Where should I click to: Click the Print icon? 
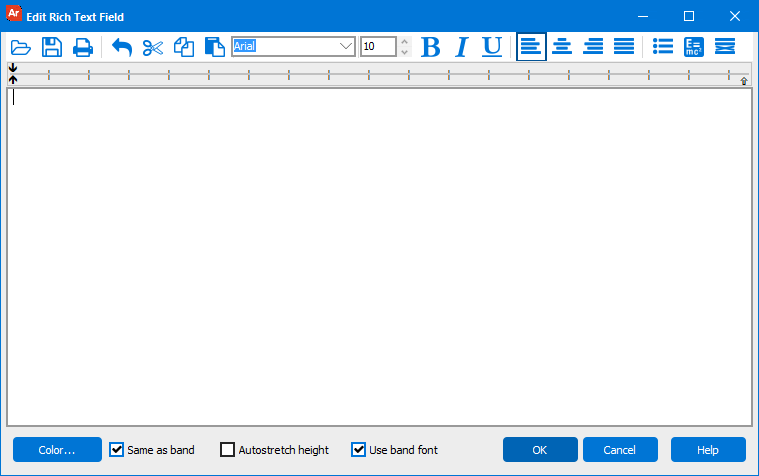83,47
